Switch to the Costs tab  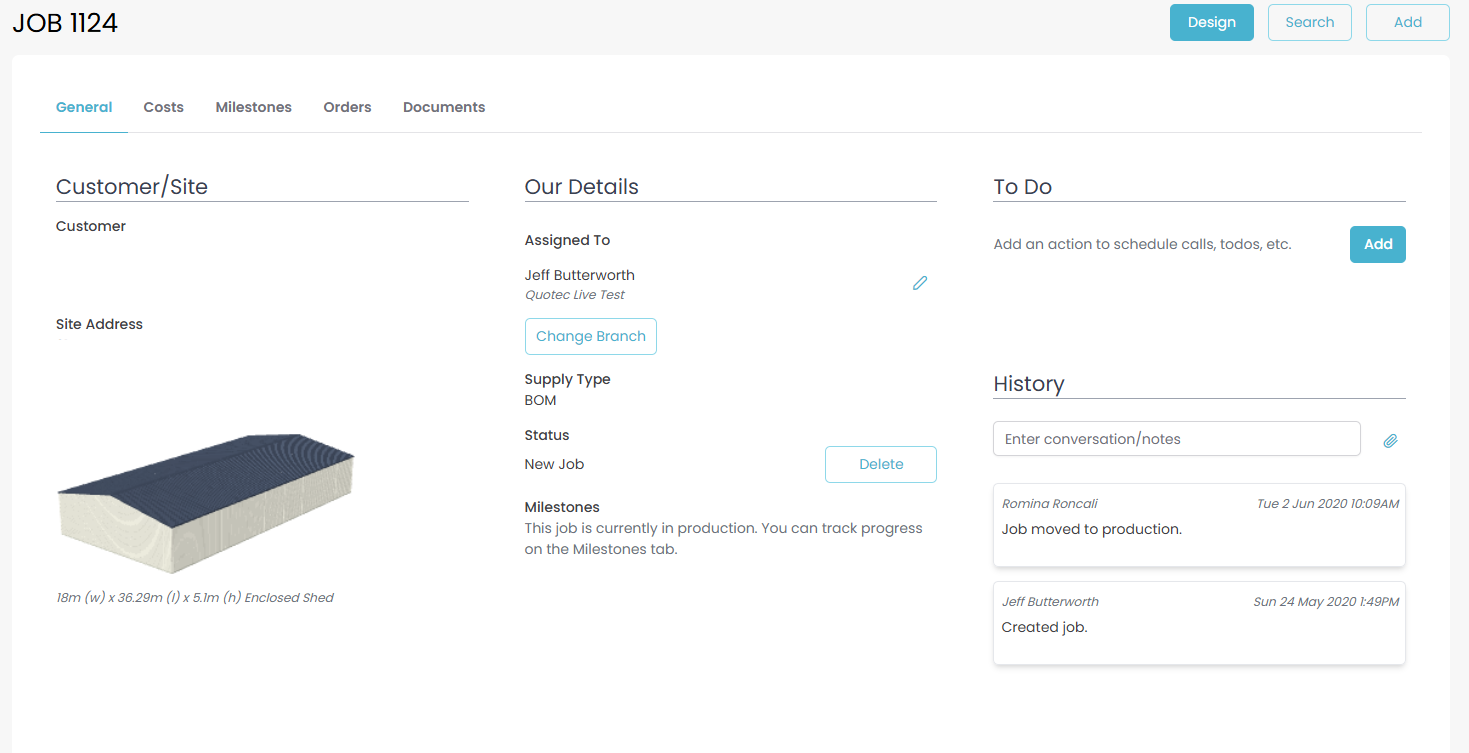click(163, 107)
